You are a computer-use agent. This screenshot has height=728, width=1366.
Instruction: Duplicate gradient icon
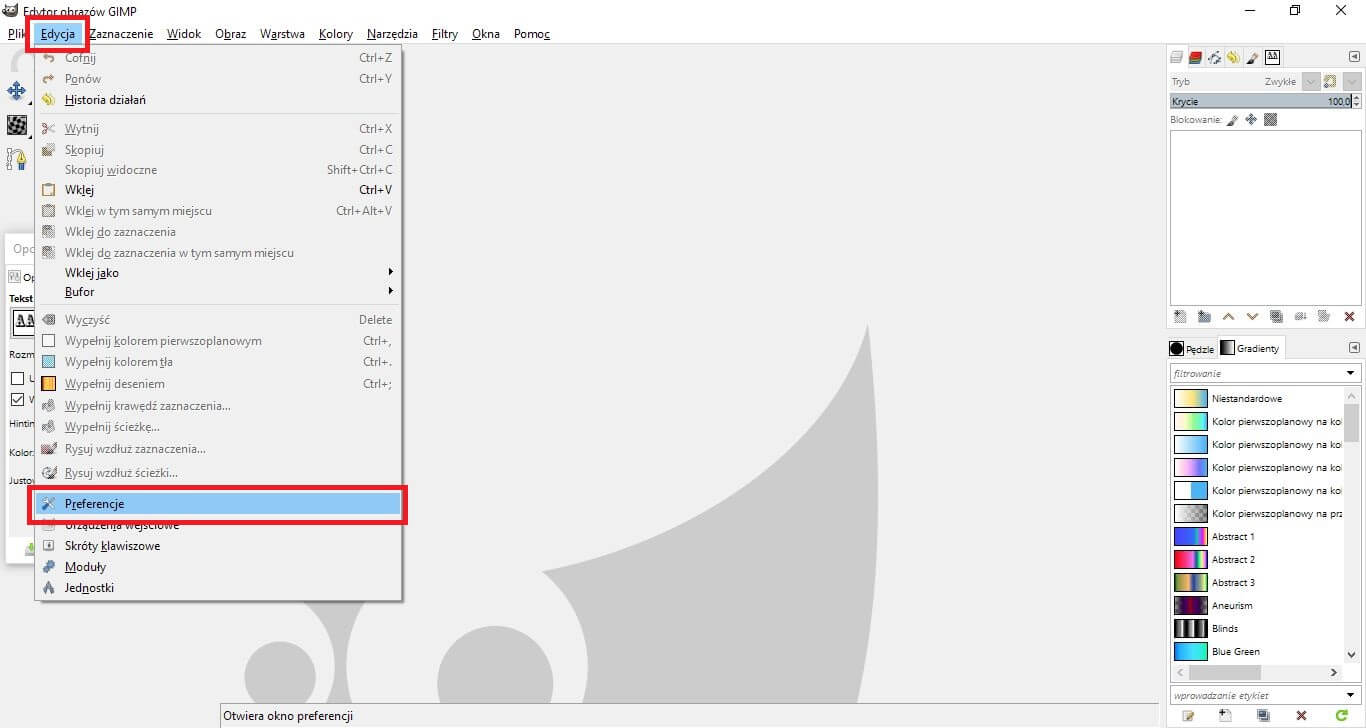[1263, 716]
